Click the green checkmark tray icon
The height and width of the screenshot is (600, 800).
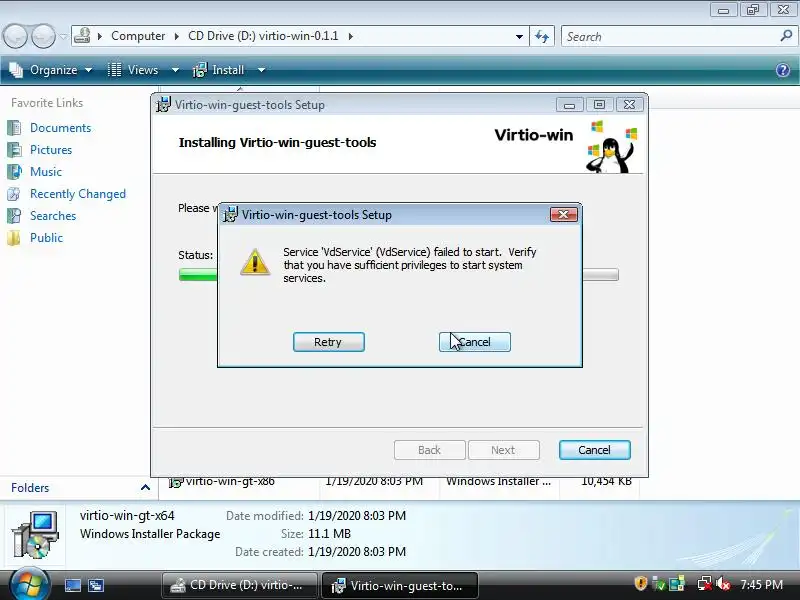659,583
